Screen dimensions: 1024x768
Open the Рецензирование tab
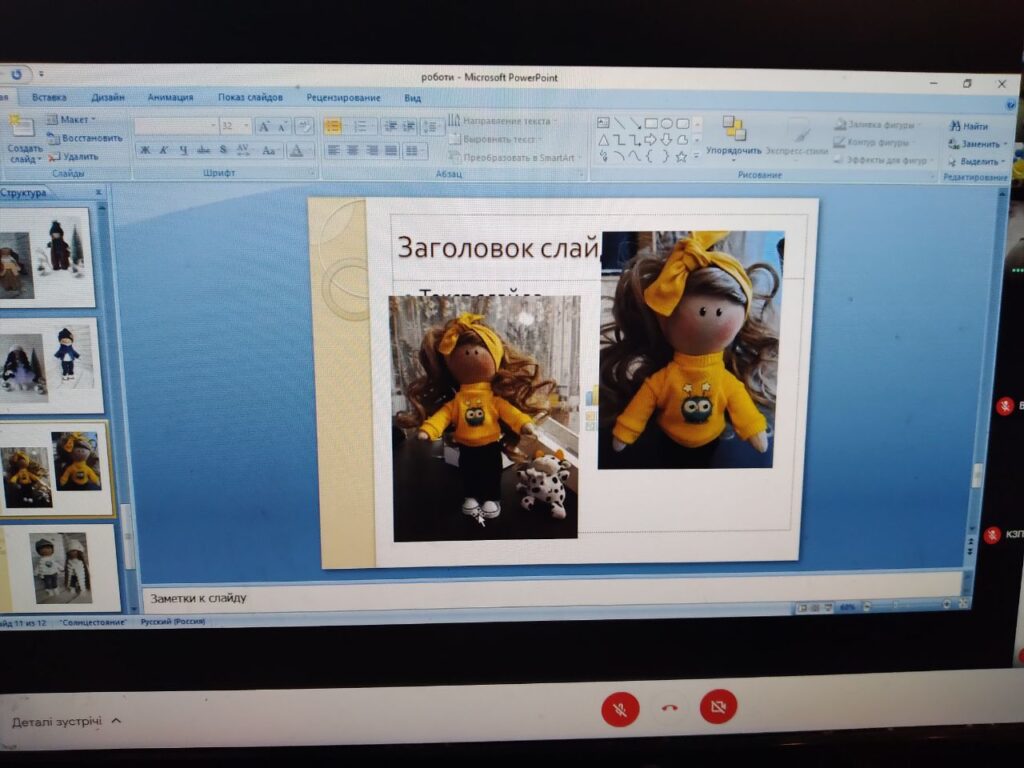click(343, 98)
